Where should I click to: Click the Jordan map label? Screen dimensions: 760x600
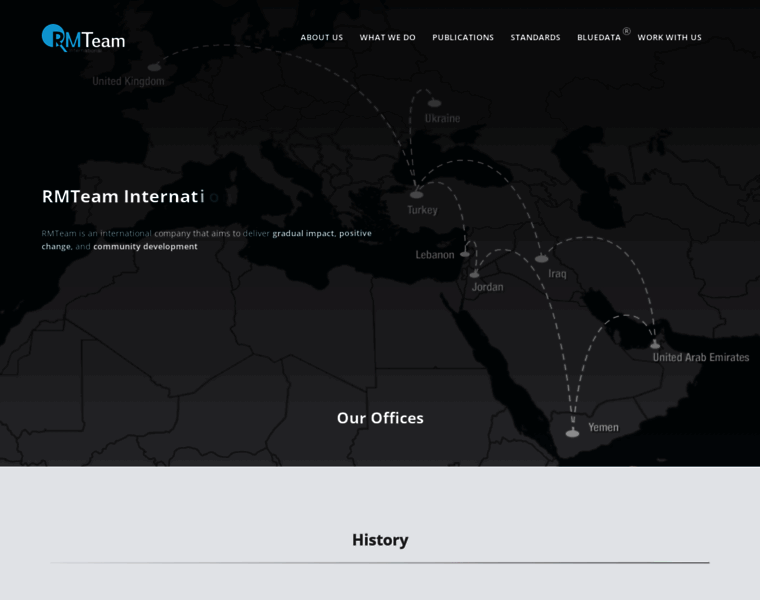488,287
